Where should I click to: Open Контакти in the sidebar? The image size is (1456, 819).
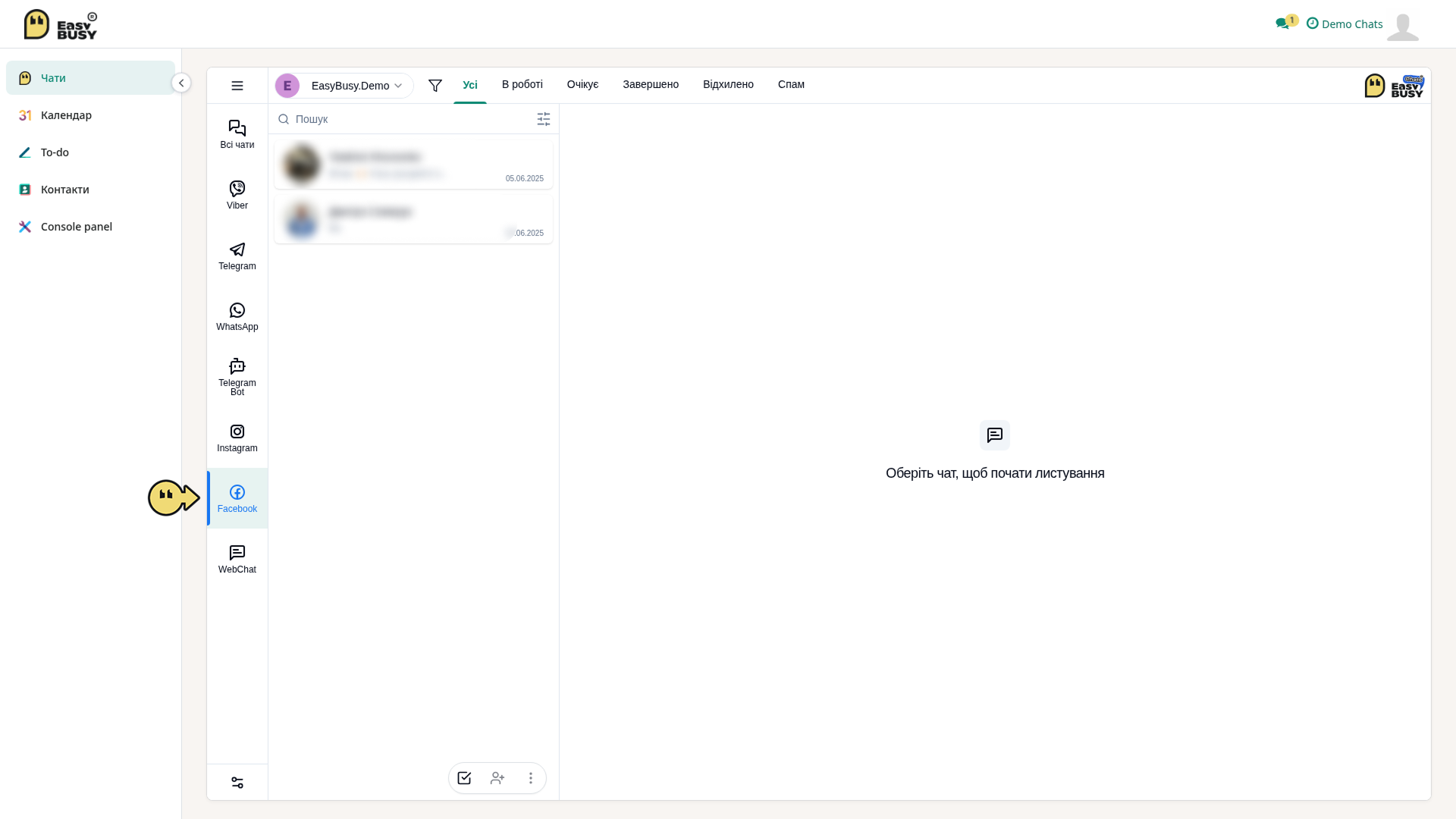click(x=90, y=190)
